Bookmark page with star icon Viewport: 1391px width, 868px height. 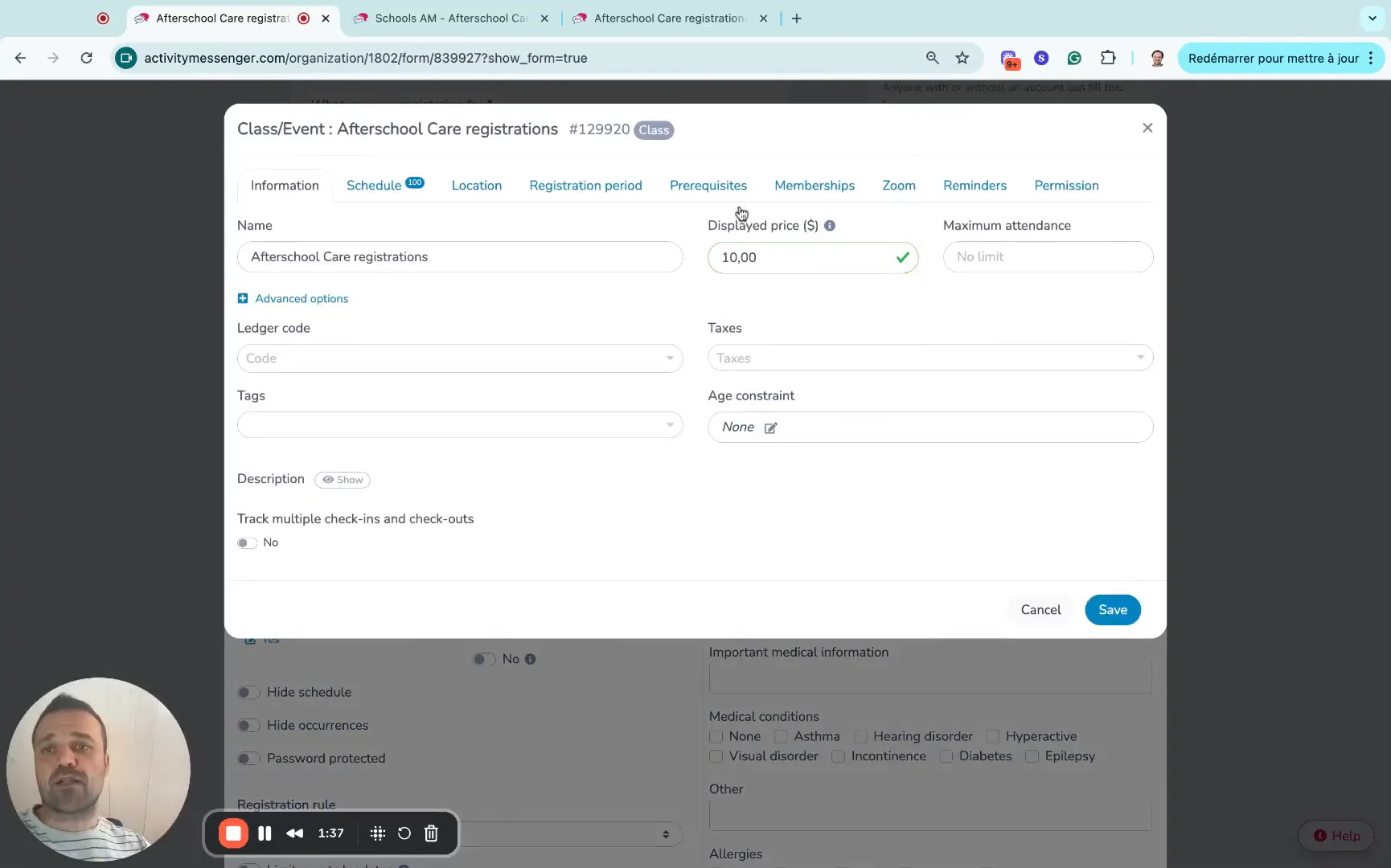962,58
